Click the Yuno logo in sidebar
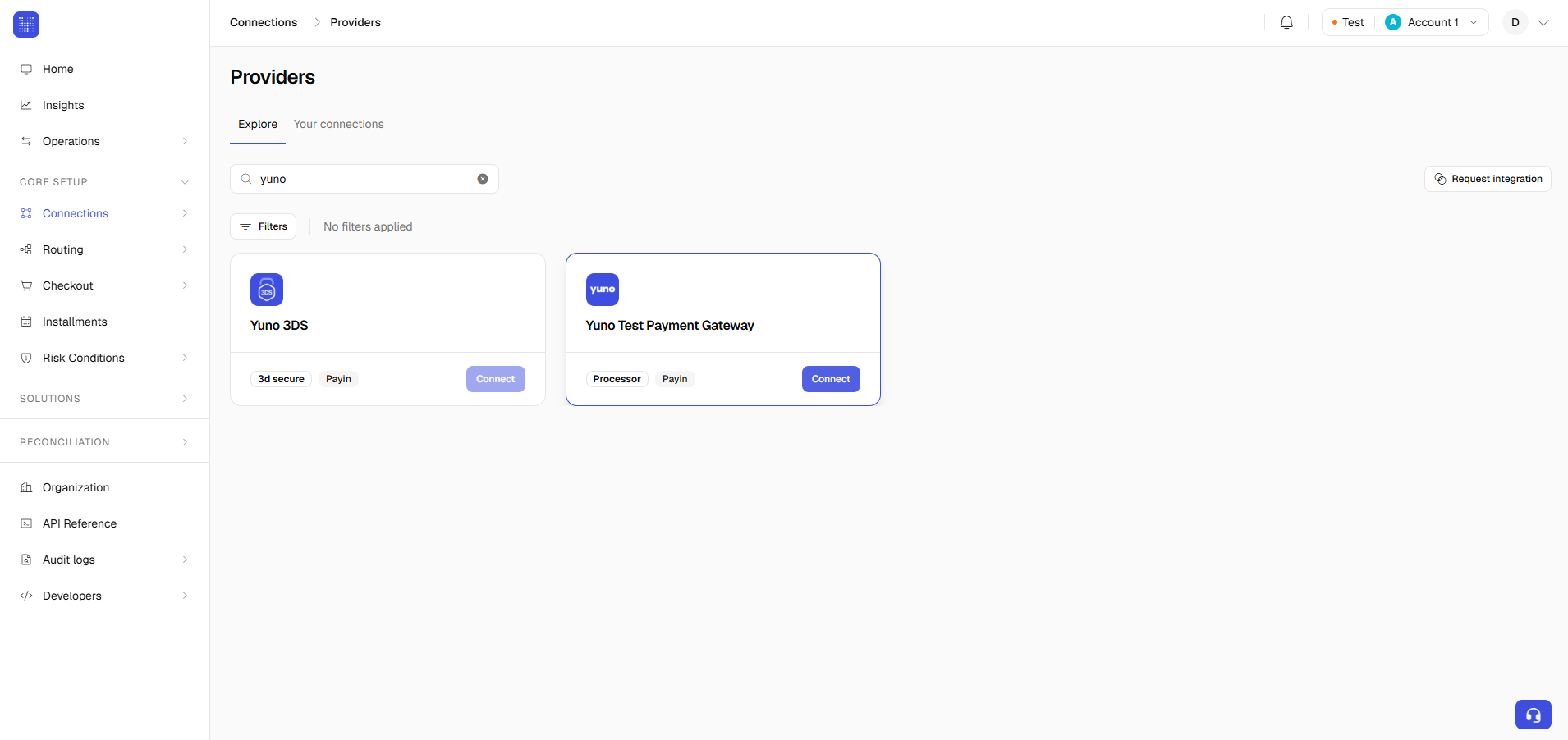1568x740 pixels. (x=26, y=25)
